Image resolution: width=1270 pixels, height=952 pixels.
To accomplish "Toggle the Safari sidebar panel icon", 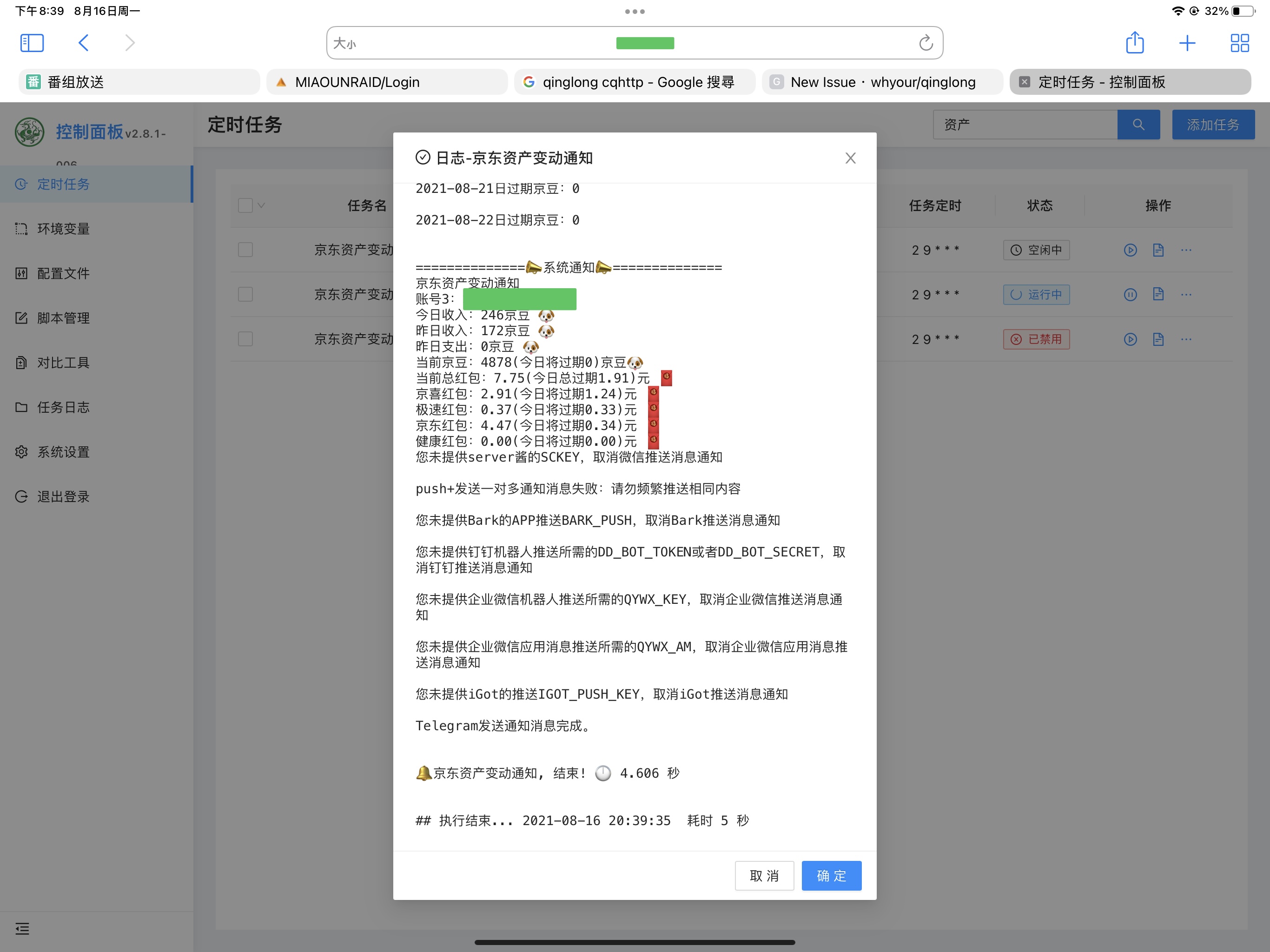I will click(x=32, y=43).
